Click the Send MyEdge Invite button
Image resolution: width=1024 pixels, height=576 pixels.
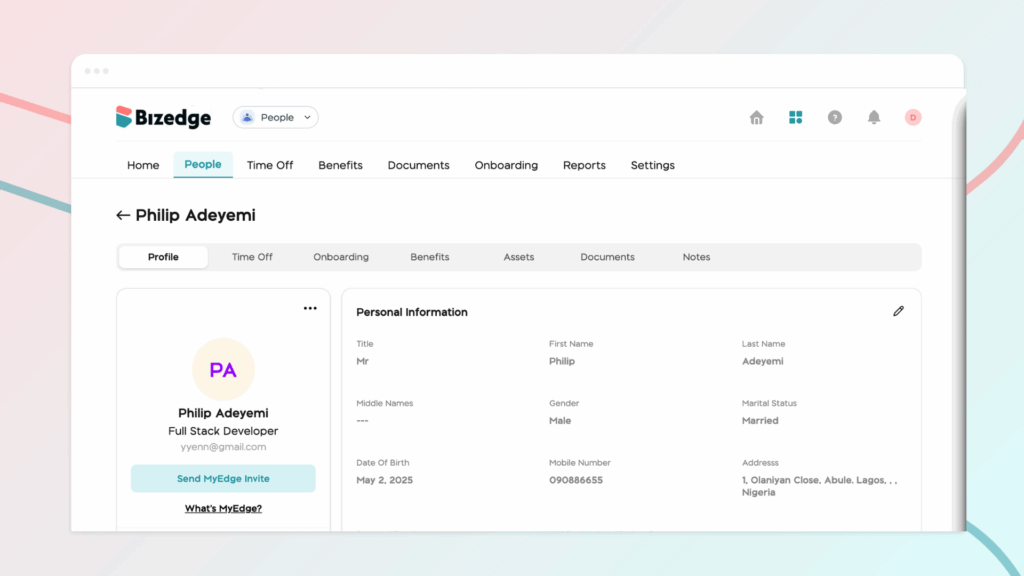point(223,479)
